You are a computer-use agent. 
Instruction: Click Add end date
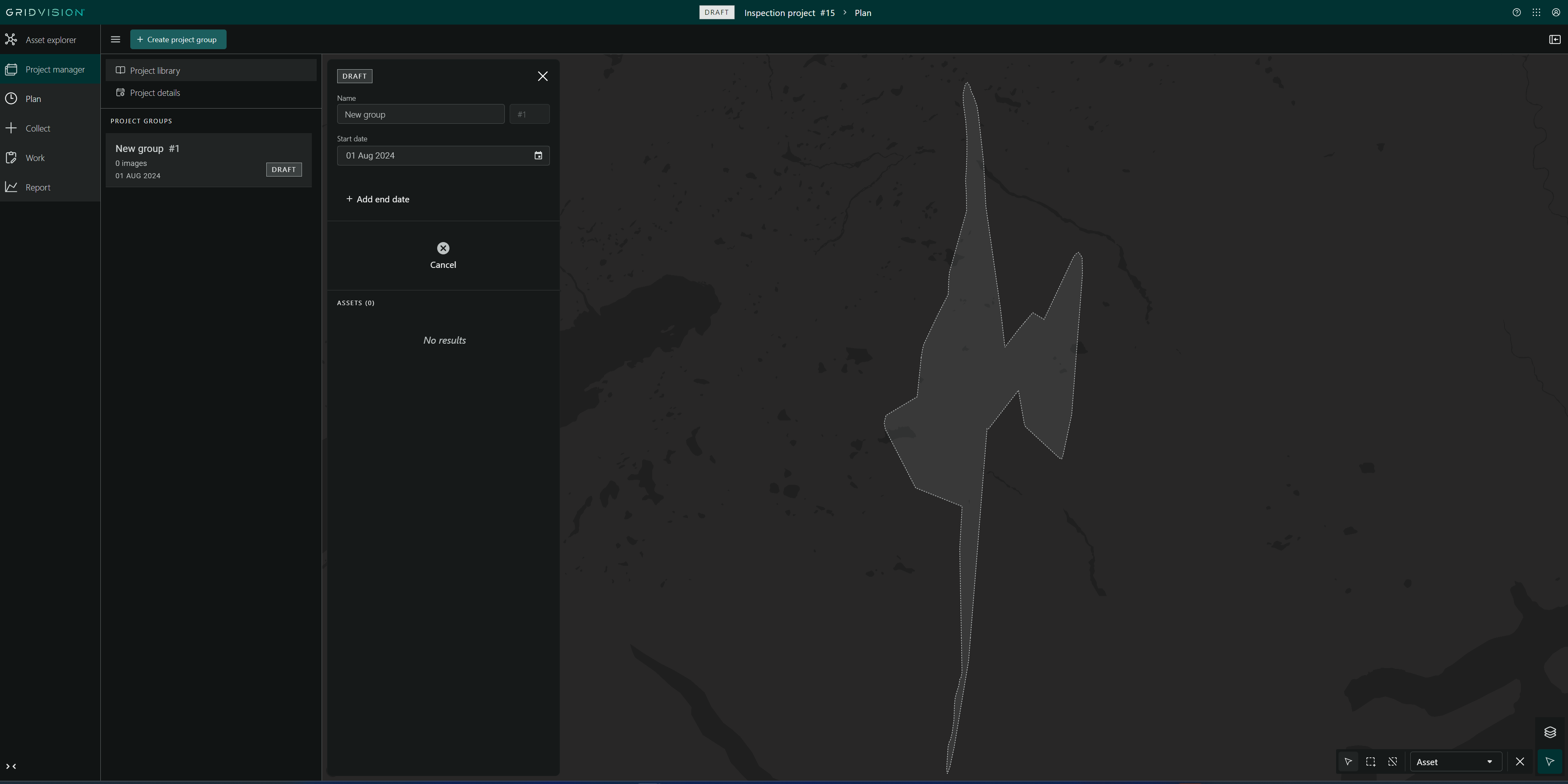pyautogui.click(x=378, y=199)
